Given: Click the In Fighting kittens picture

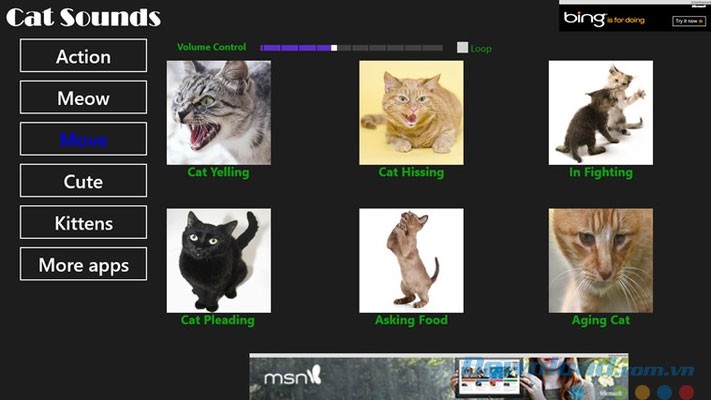Looking at the screenshot, I should point(600,112).
